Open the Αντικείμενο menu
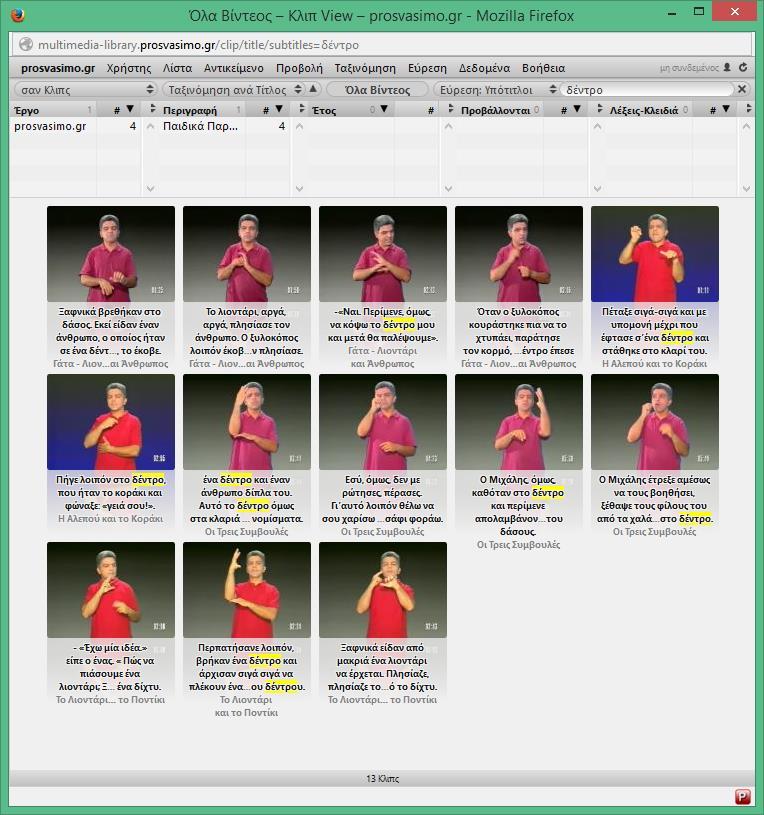Viewport: 764px width, 815px height. pos(233,68)
